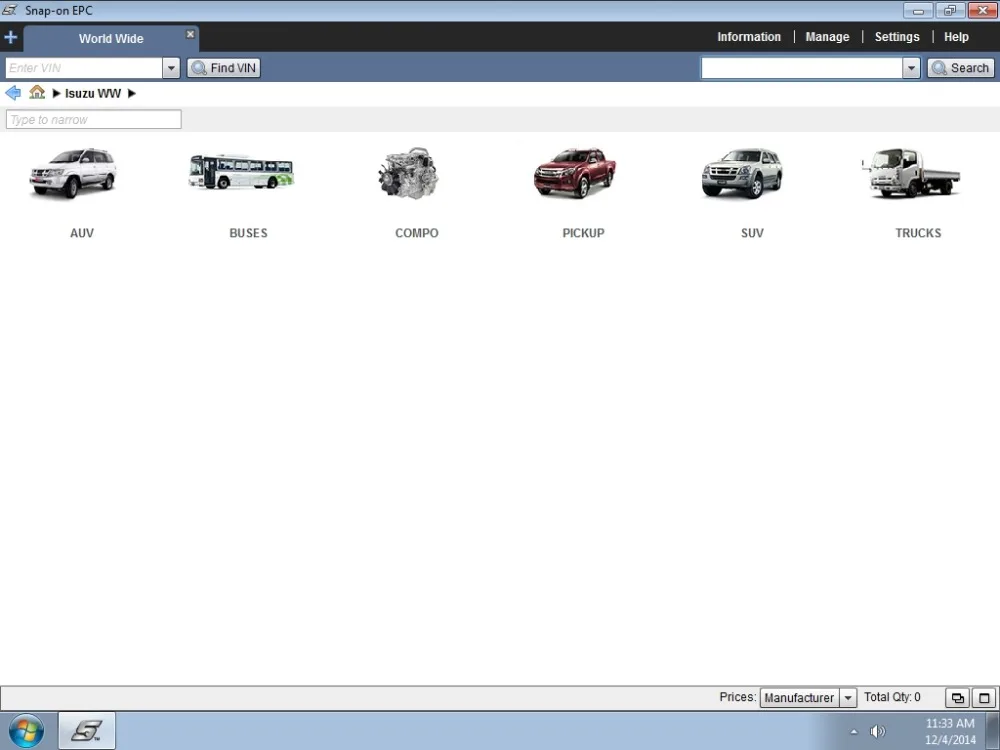Viewport: 1000px width, 750px height.
Task: Select the COMPO engine component image
Action: pos(408,173)
